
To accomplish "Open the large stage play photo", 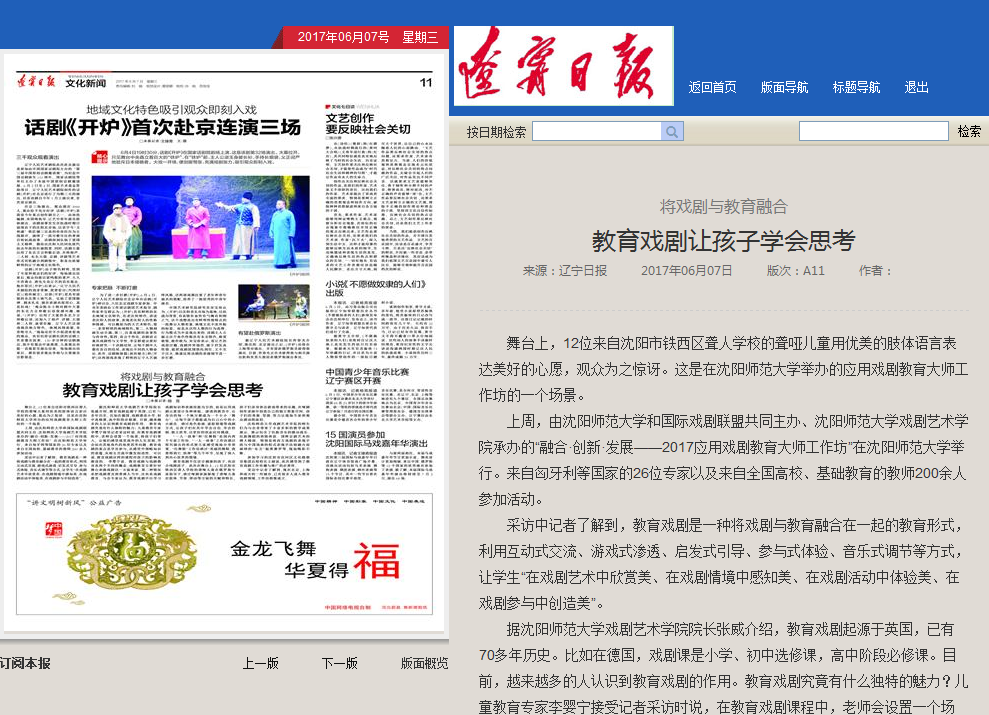I will click(201, 223).
